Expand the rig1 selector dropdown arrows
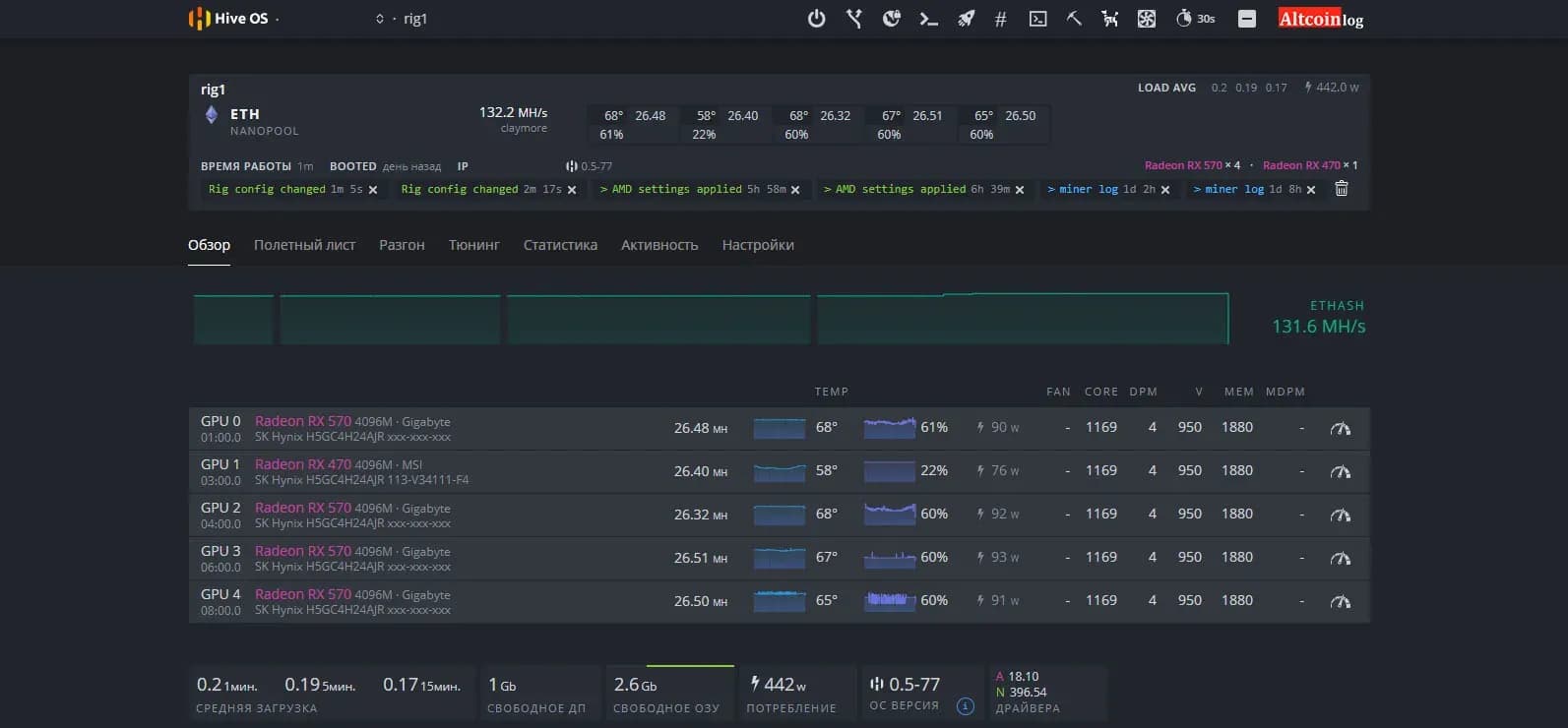Screen dimensions: 1568x728 coord(380,19)
